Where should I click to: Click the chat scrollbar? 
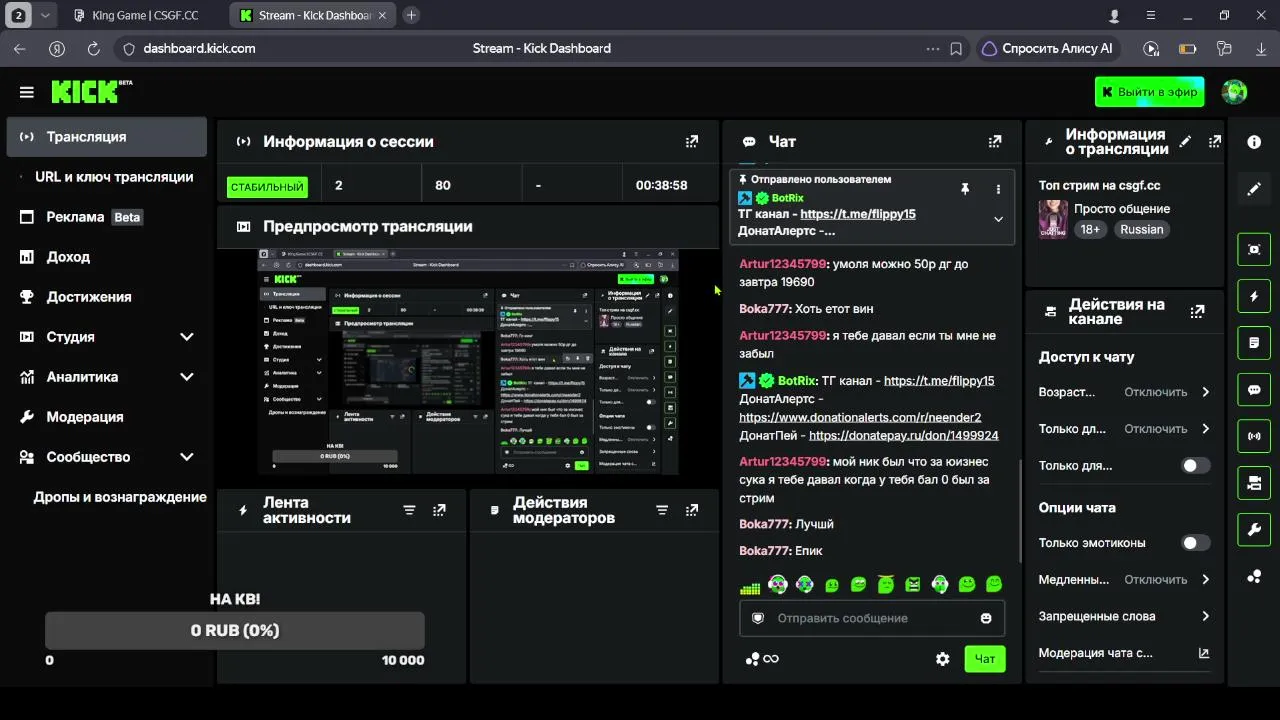tap(1020, 510)
